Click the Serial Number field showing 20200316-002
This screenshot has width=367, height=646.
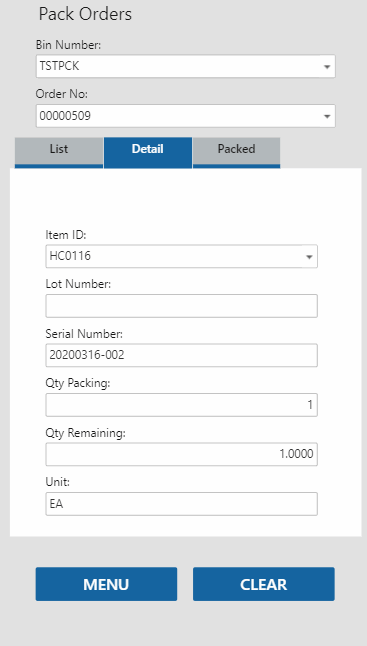[x=181, y=355]
